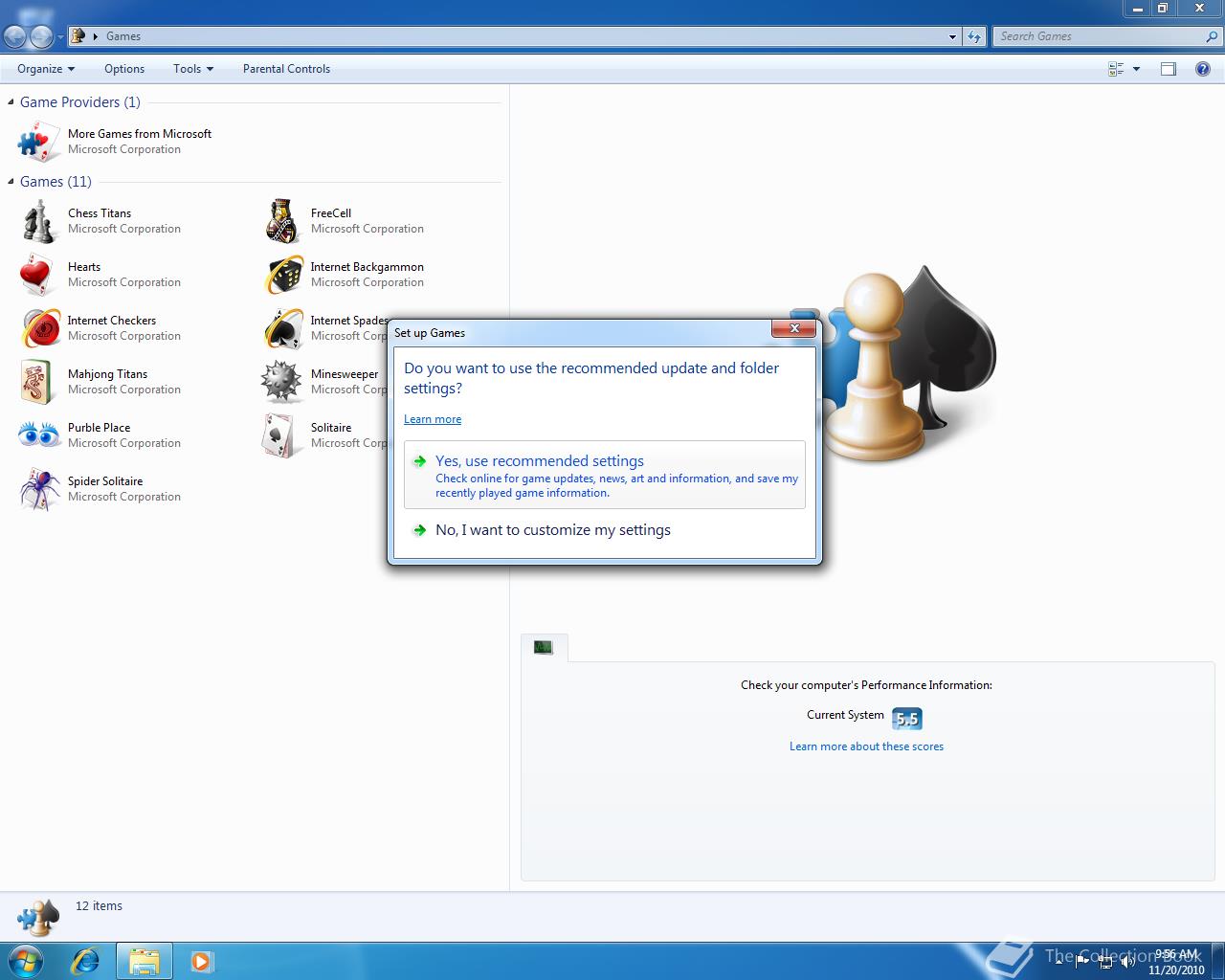The height and width of the screenshot is (980, 1225).
Task: Choose No, I want to customize my settings
Action: click(x=605, y=530)
